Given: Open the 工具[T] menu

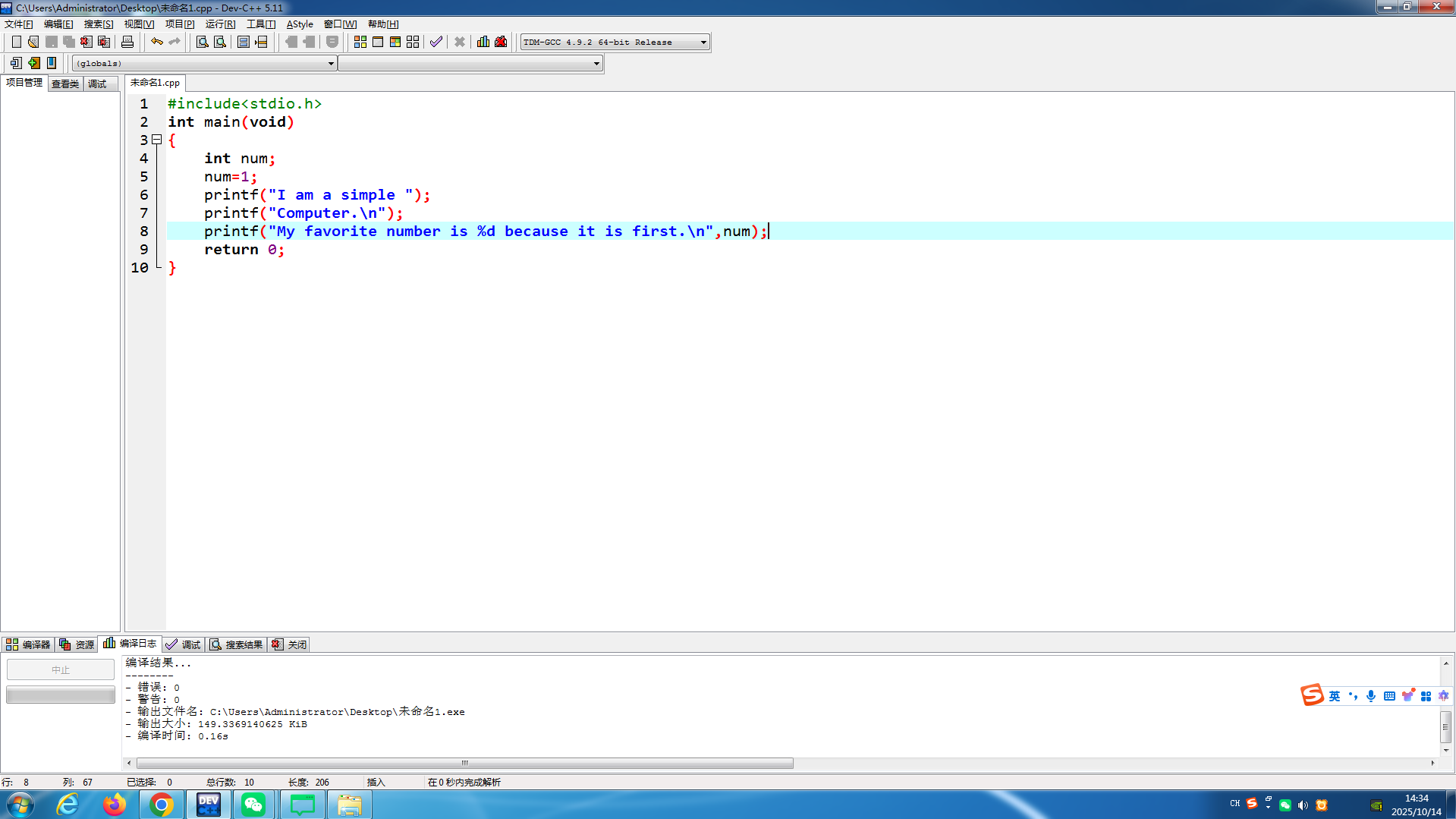Looking at the screenshot, I should coord(261,24).
